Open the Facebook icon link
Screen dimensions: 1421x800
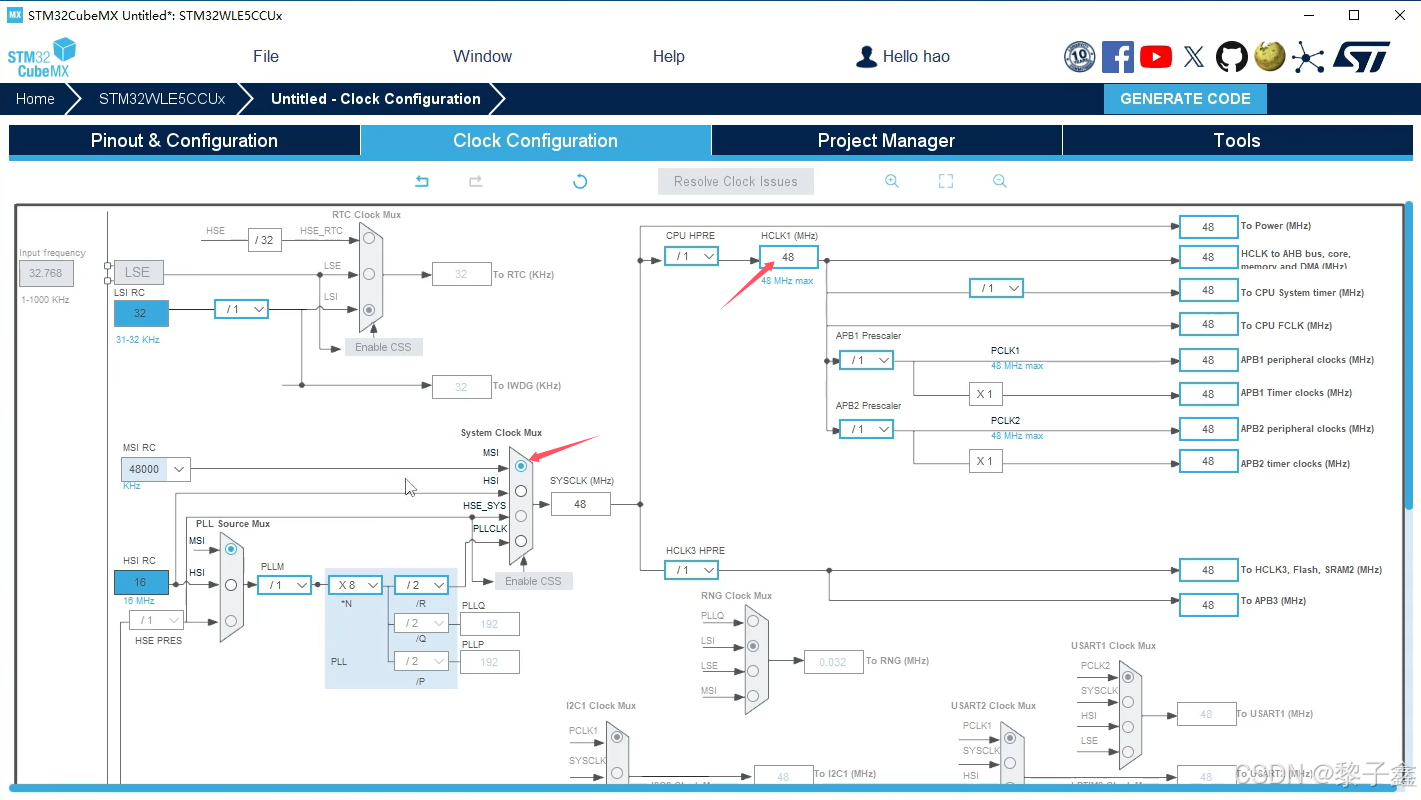1118,57
